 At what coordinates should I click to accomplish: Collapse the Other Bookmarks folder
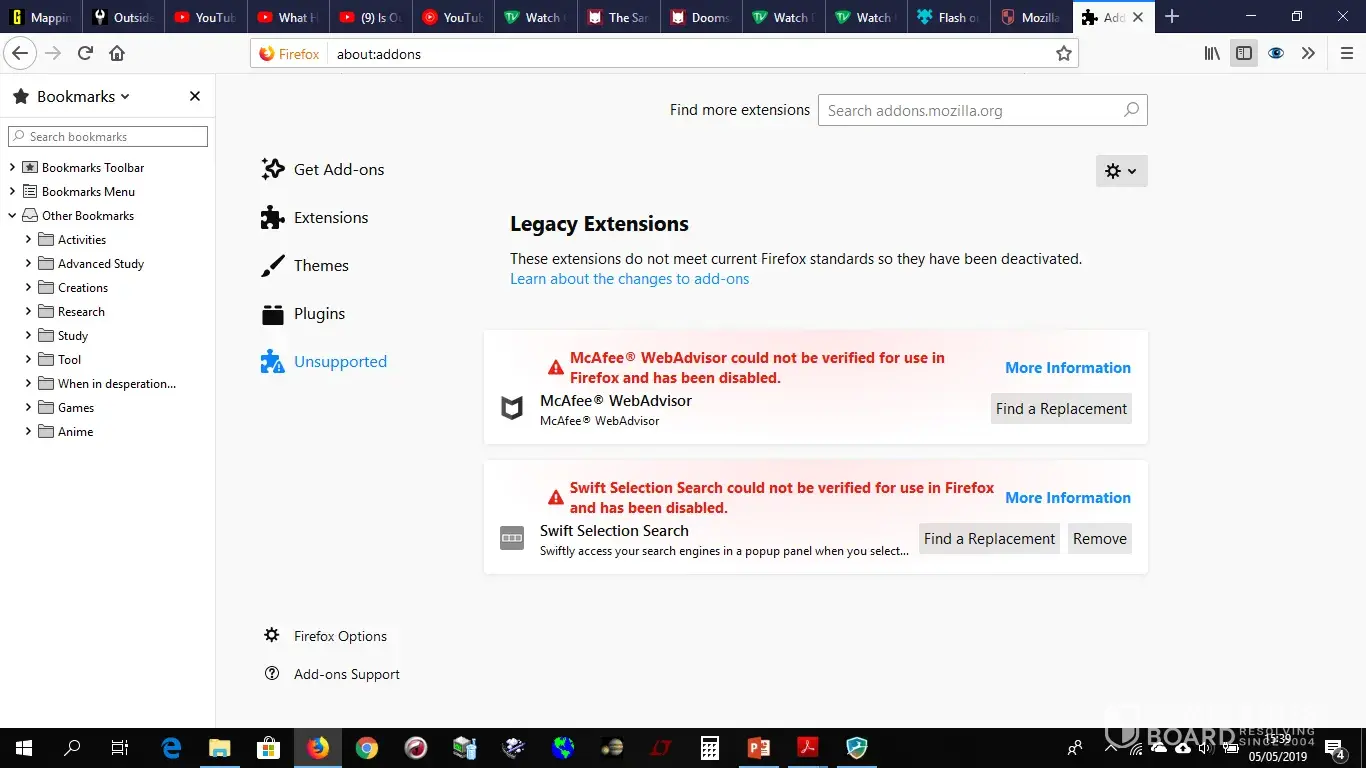click(x=13, y=215)
